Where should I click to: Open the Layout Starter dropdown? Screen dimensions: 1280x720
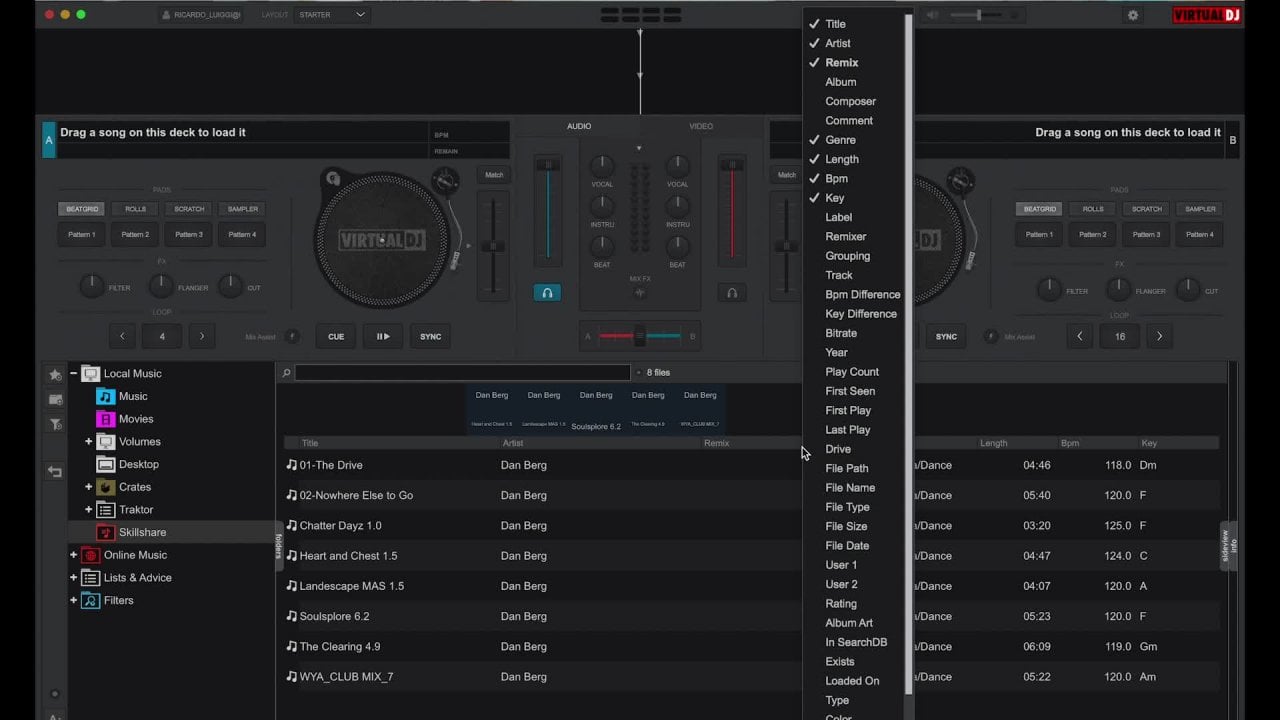332,15
